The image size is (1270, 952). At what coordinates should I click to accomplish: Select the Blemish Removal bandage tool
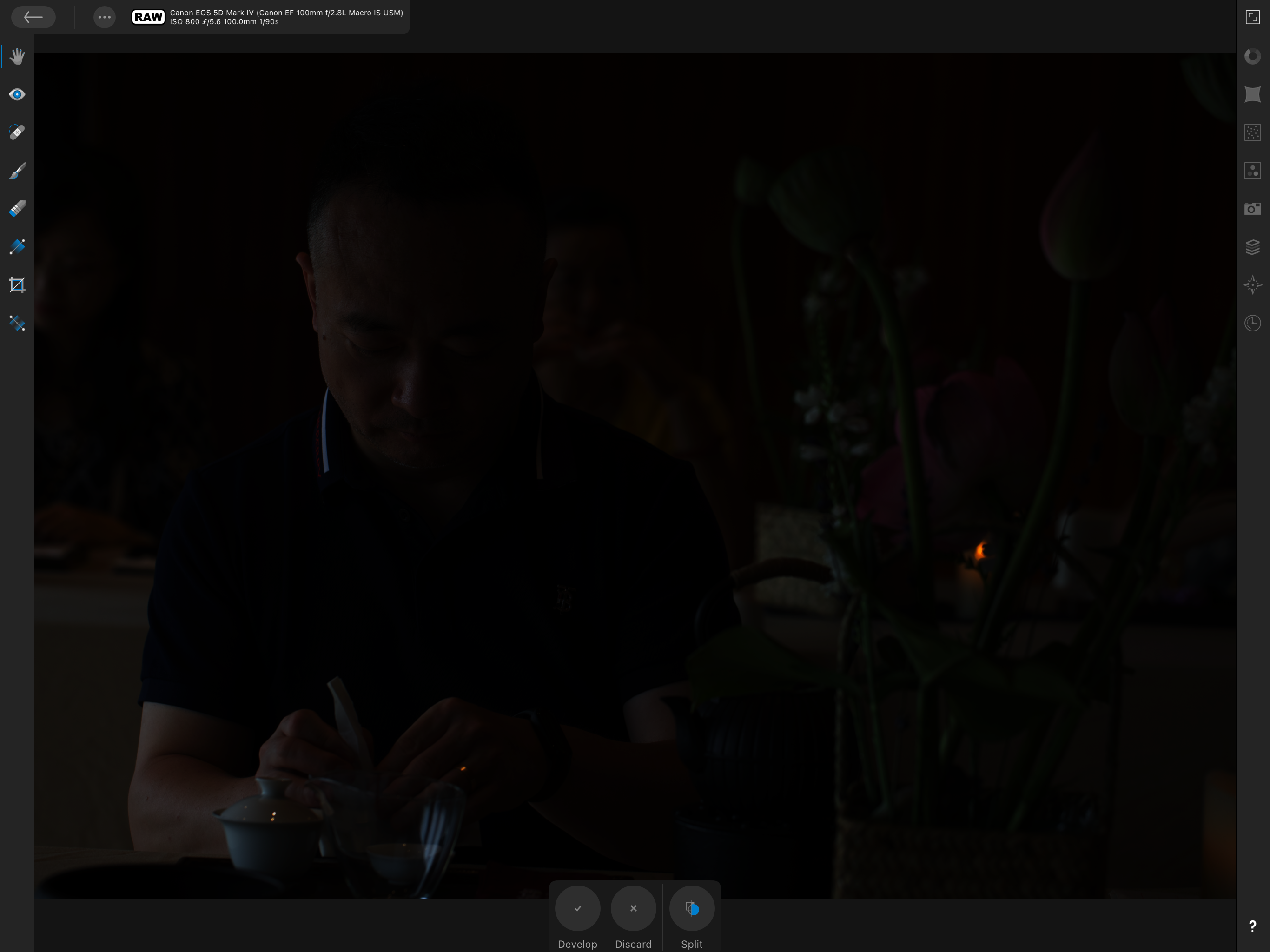click(17, 132)
